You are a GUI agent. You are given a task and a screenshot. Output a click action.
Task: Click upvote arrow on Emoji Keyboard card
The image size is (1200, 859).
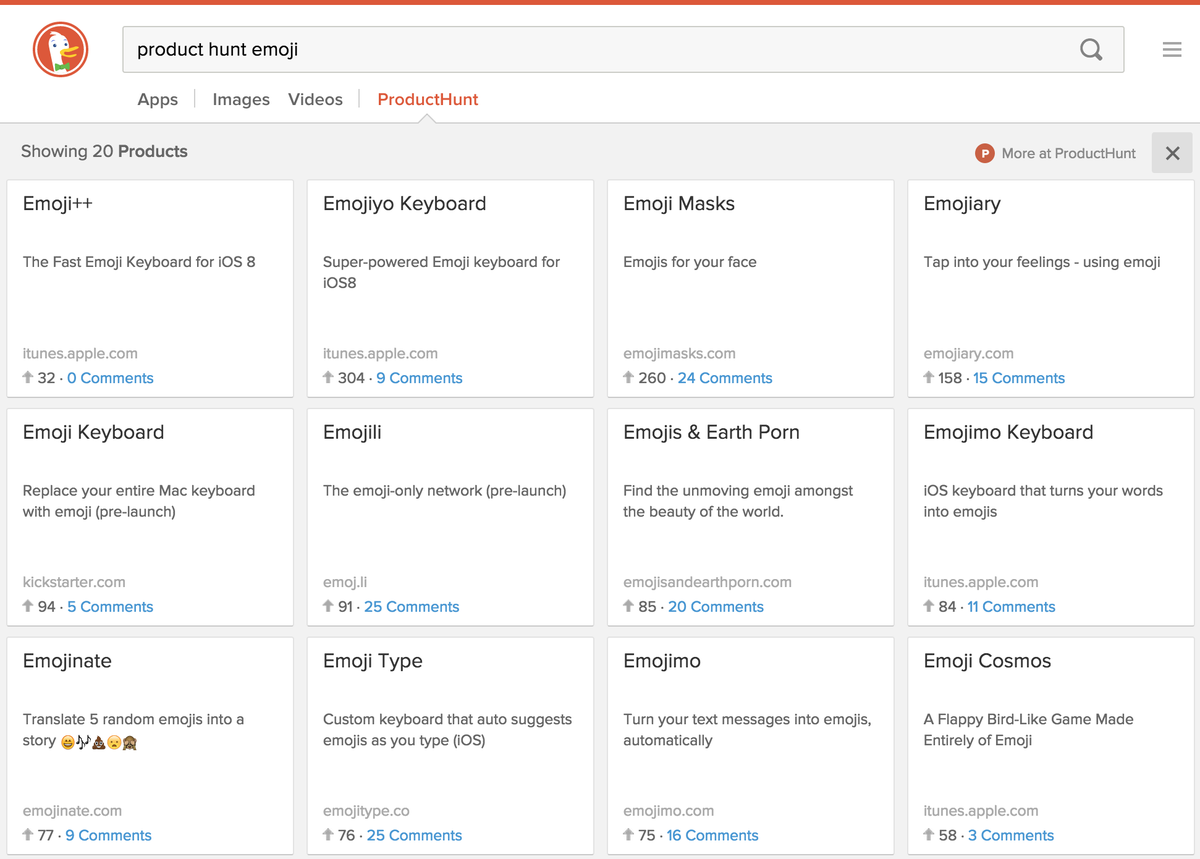click(28, 607)
